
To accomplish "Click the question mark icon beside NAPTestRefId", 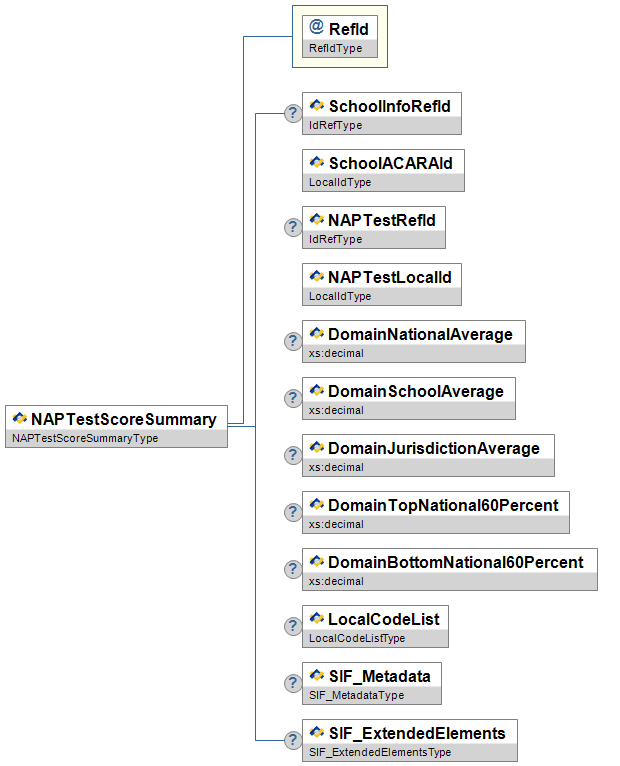I will (293, 227).
